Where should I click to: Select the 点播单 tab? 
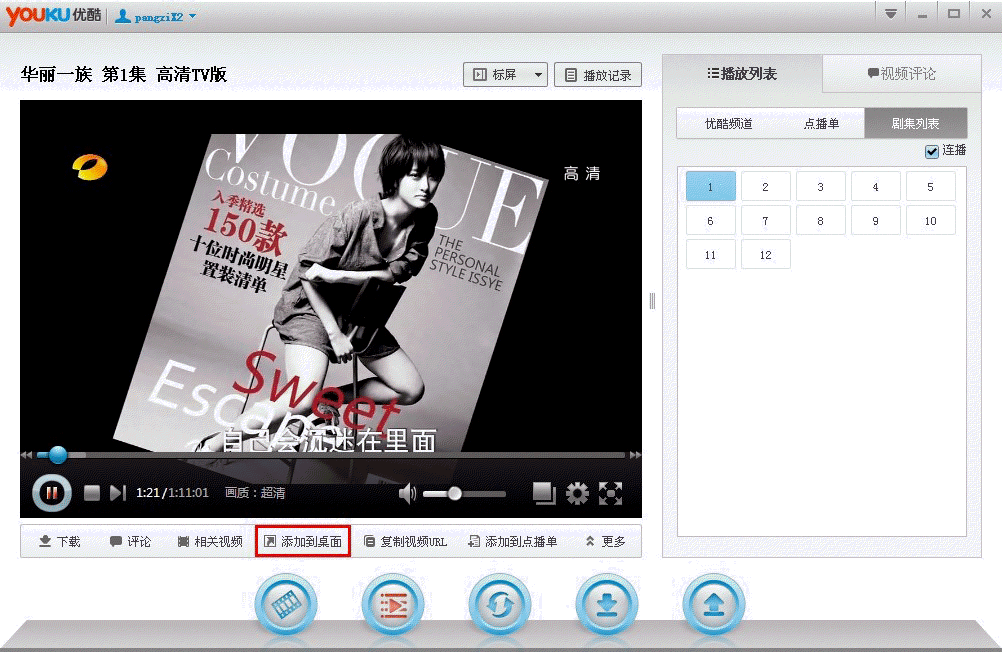pos(821,124)
